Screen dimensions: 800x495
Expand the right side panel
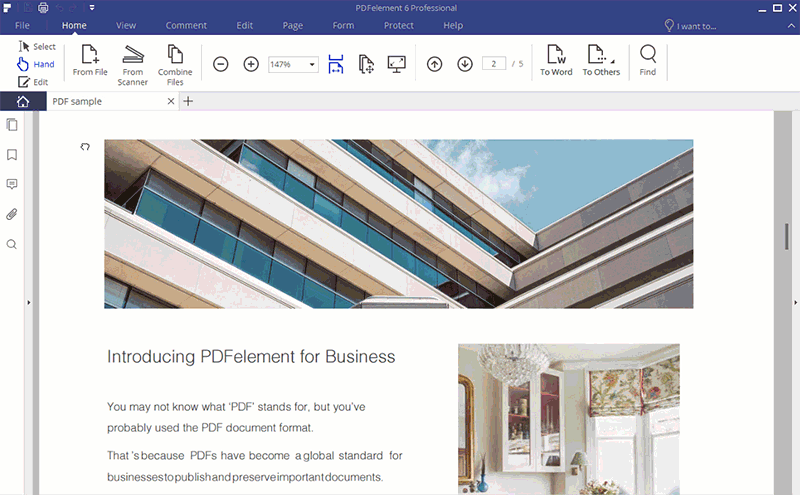pos(795,303)
